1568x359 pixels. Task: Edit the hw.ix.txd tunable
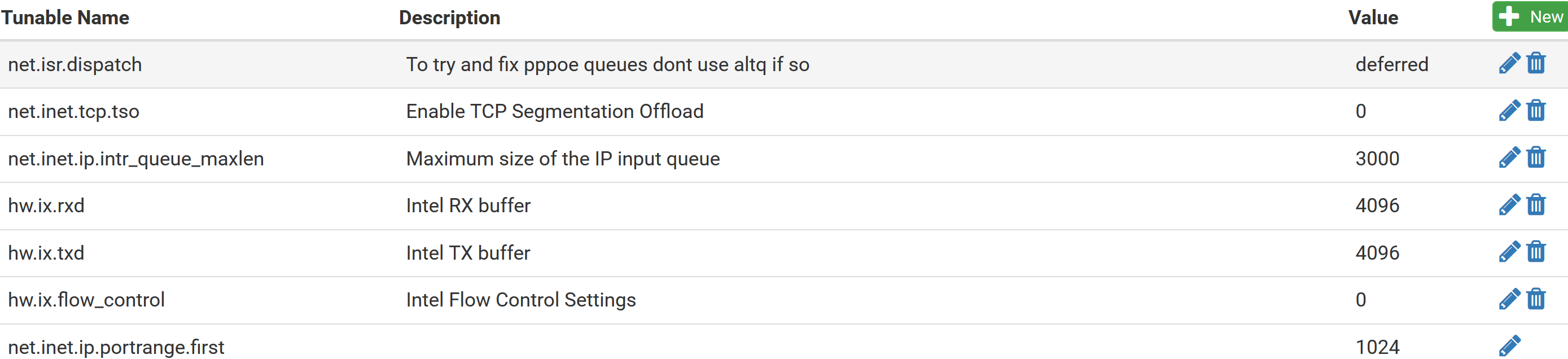(x=1509, y=252)
